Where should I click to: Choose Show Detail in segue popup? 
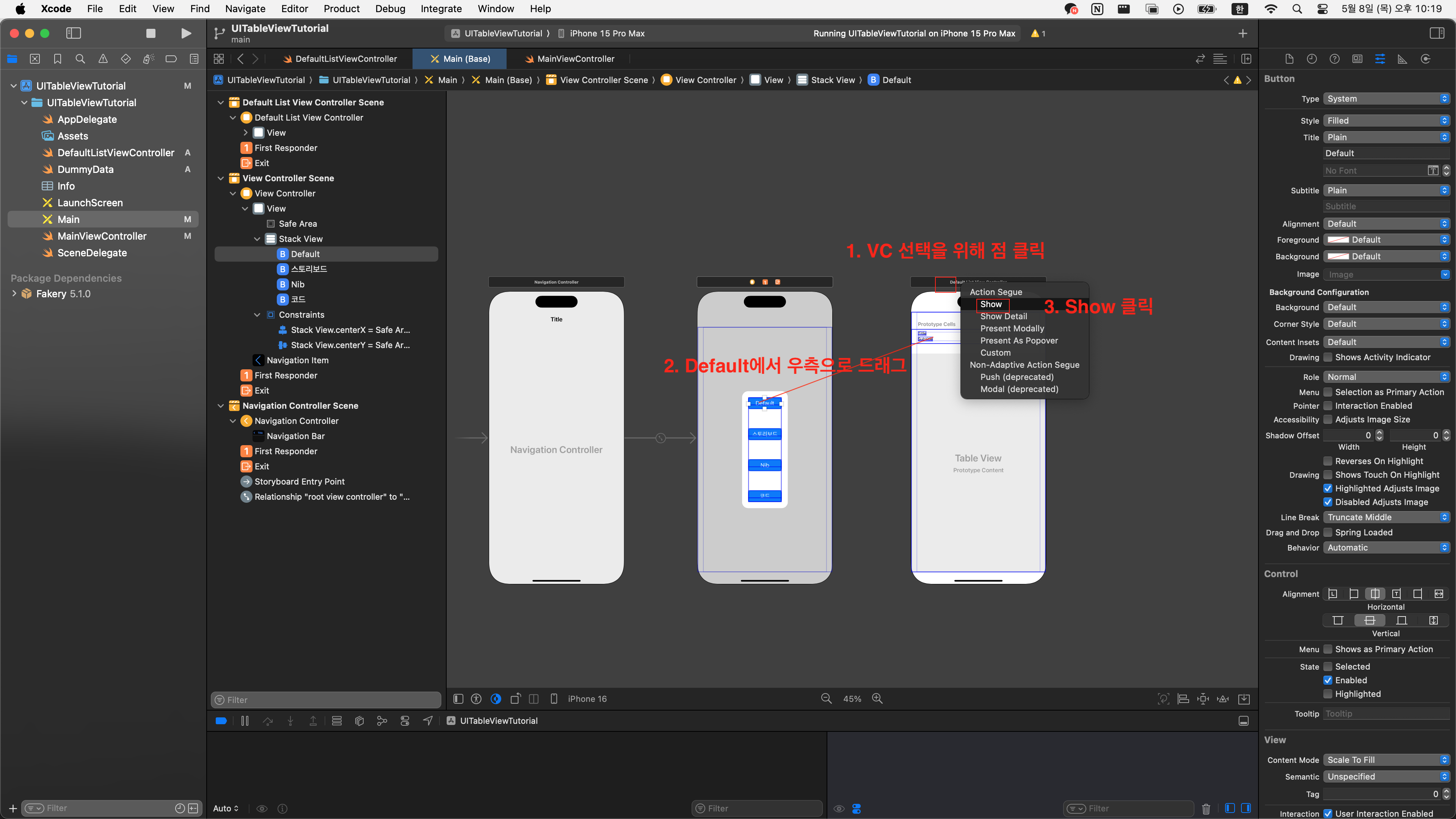pos(1004,316)
